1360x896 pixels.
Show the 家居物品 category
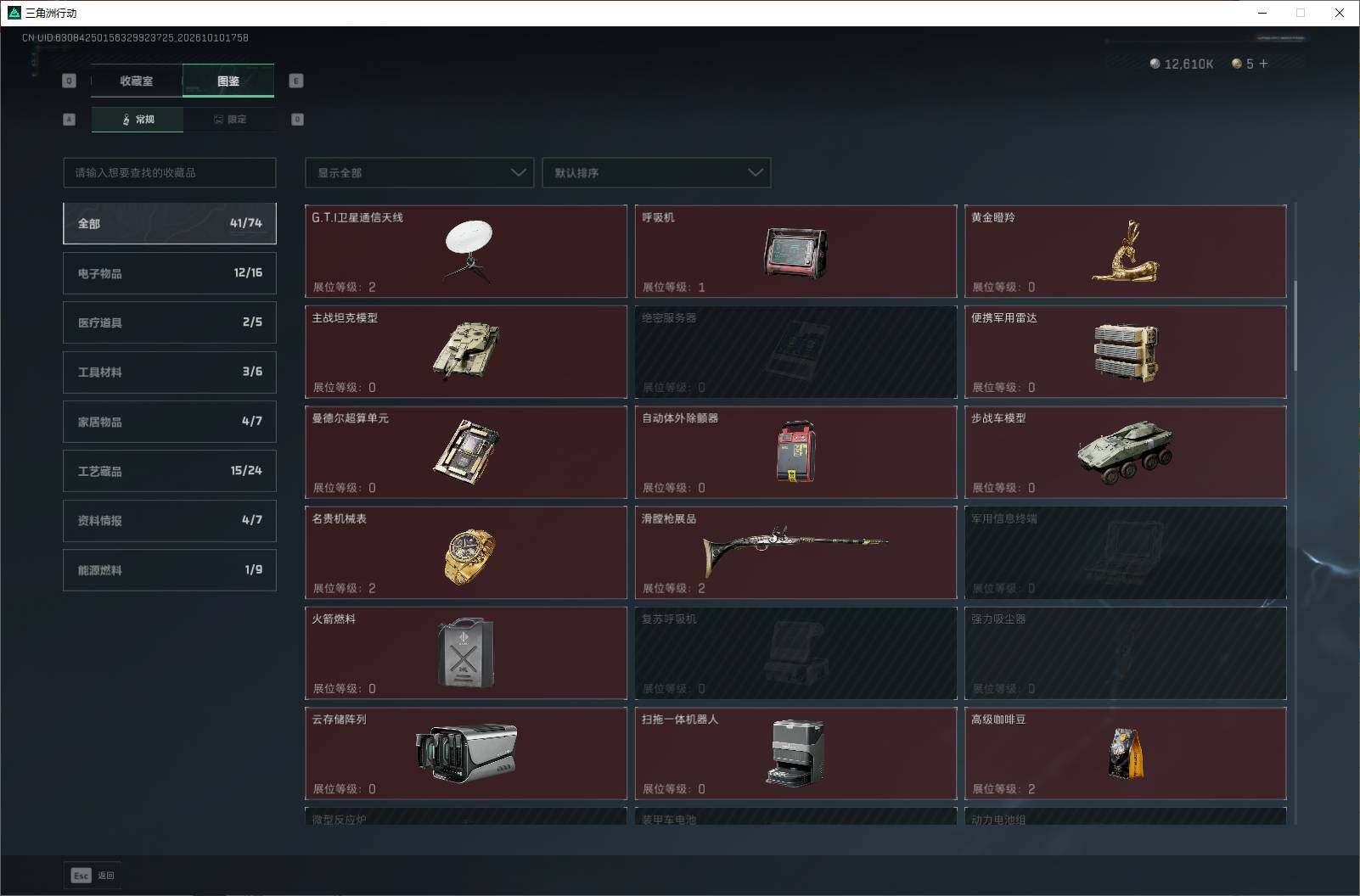(170, 422)
